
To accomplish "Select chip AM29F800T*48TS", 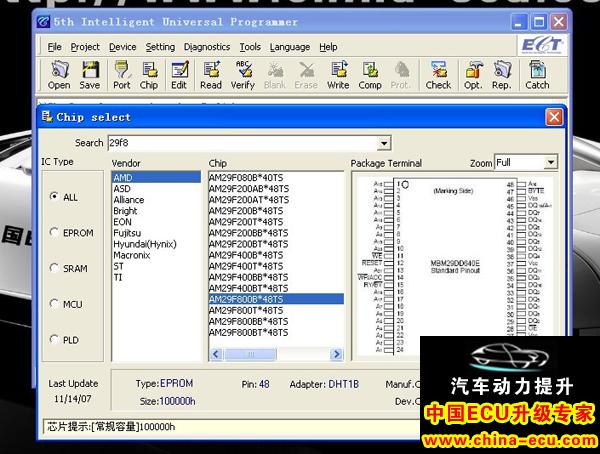I will (x=276, y=310).
